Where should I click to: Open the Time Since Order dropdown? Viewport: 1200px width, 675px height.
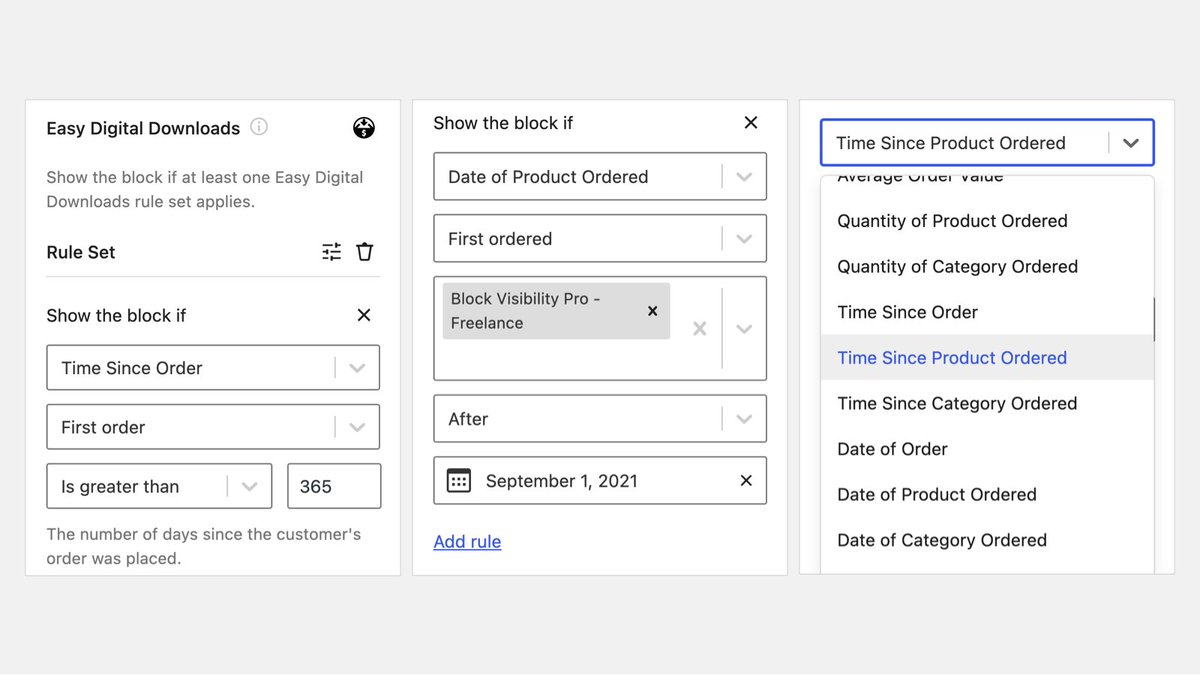[x=213, y=368]
